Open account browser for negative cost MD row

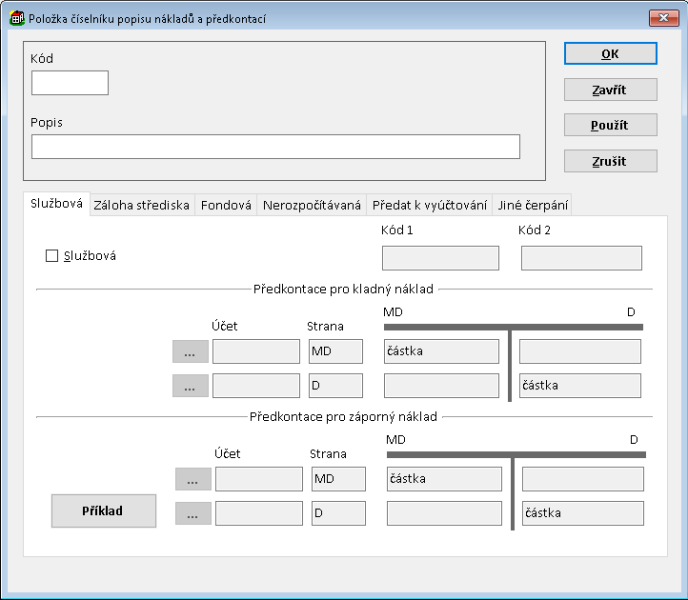coord(193,479)
